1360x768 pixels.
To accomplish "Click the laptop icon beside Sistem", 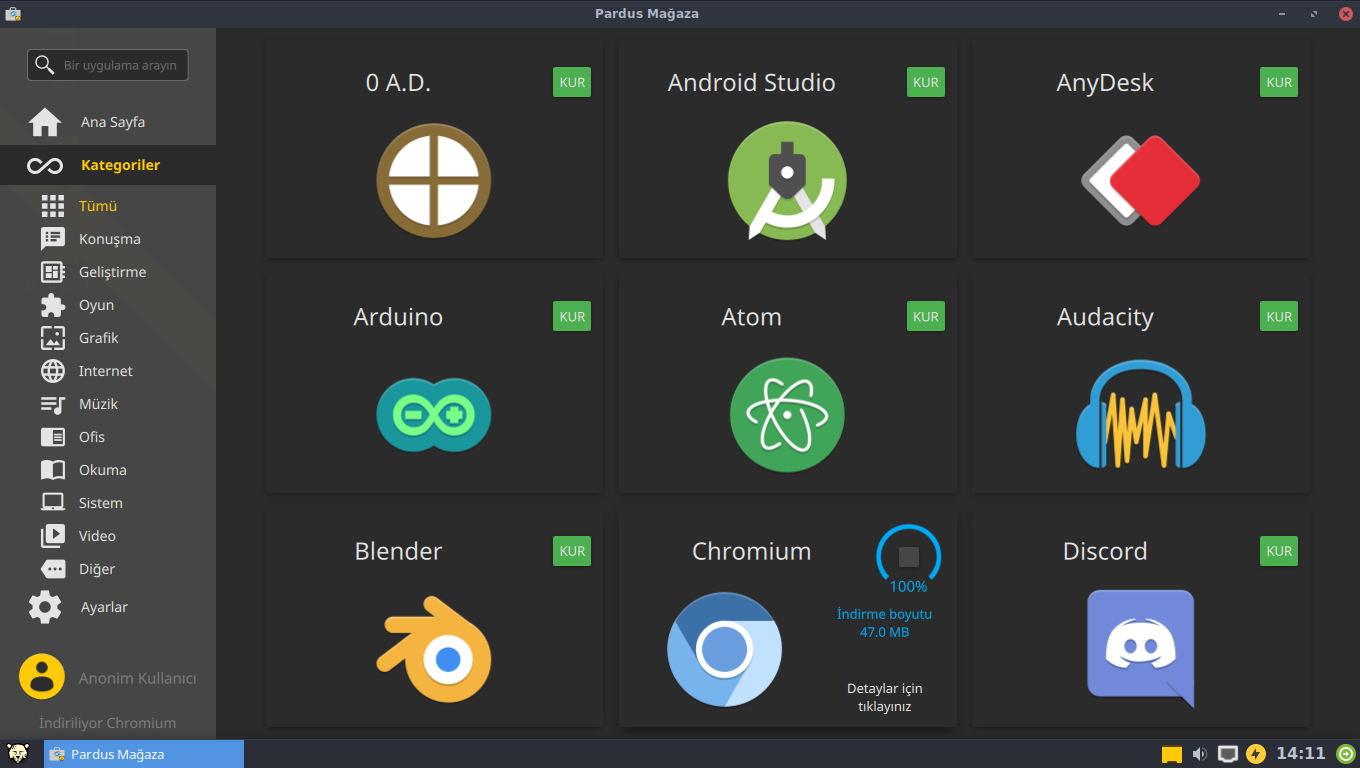I will point(52,503).
